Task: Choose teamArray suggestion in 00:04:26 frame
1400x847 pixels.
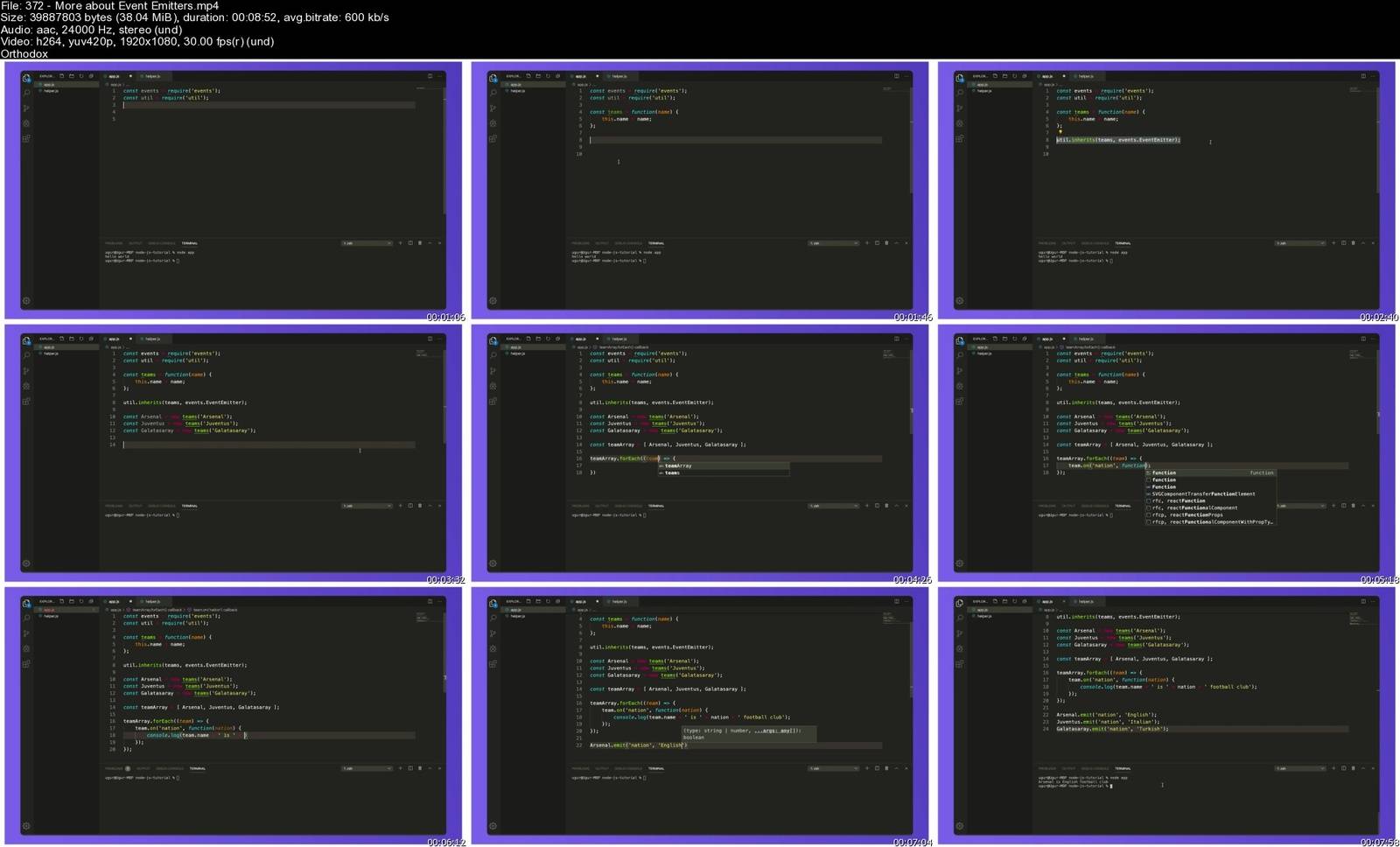Action: [x=723, y=465]
